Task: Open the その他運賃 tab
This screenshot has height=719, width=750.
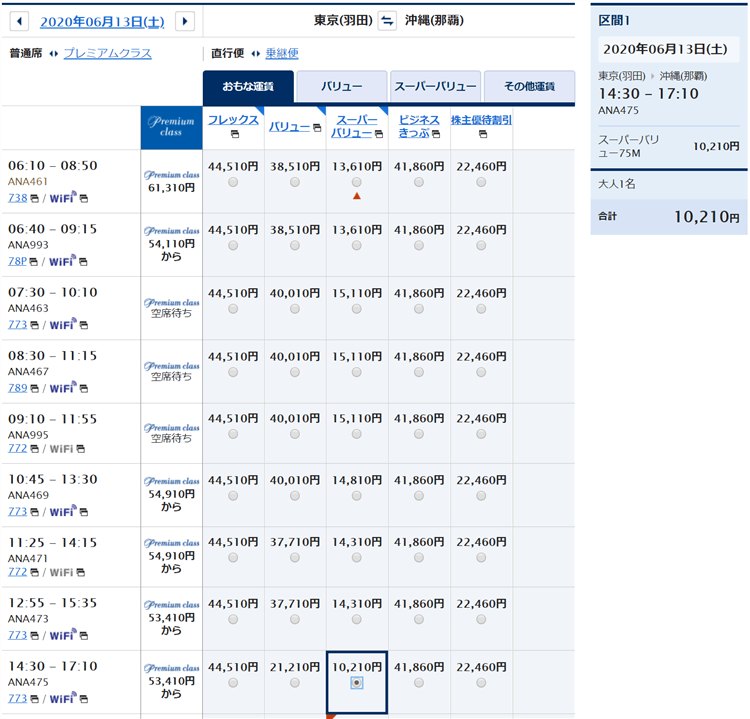Action: click(529, 87)
